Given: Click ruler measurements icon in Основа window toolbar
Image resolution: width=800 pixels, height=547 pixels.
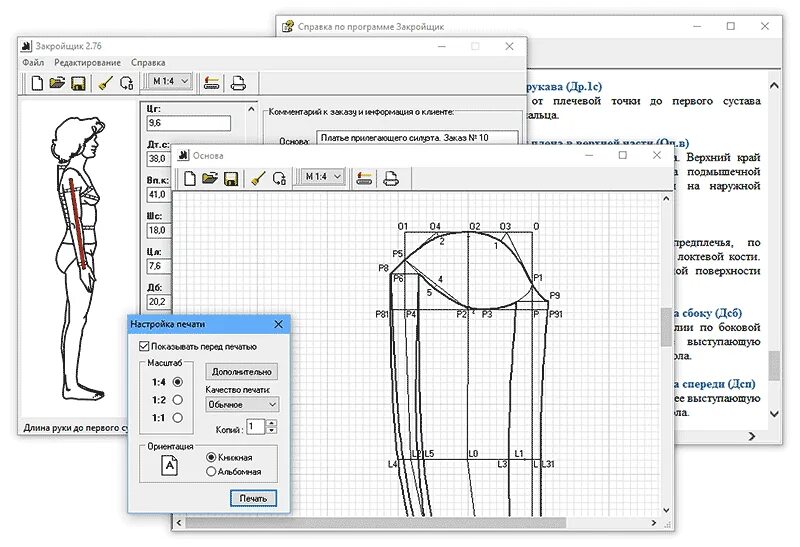Looking at the screenshot, I should pos(364,179).
